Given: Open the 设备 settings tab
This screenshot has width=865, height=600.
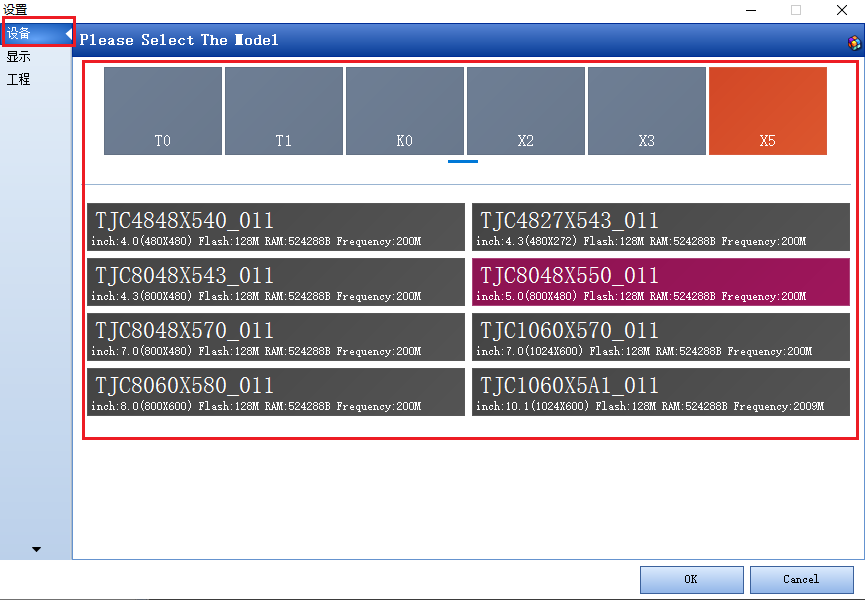Looking at the screenshot, I should (x=20, y=34).
